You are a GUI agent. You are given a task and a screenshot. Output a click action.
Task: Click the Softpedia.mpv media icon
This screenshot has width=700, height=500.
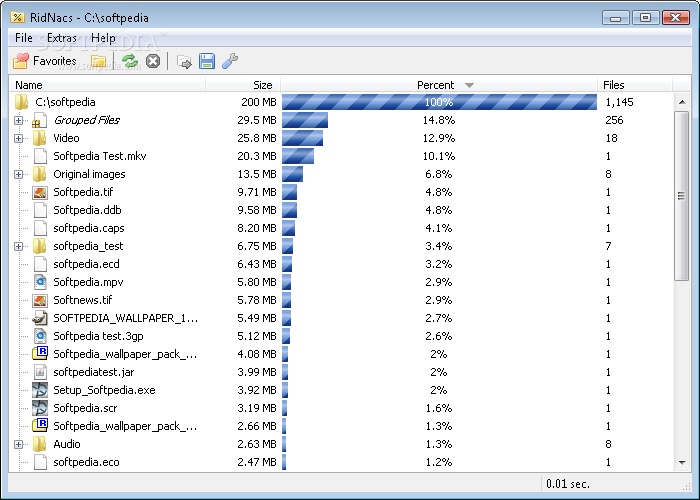(40, 282)
